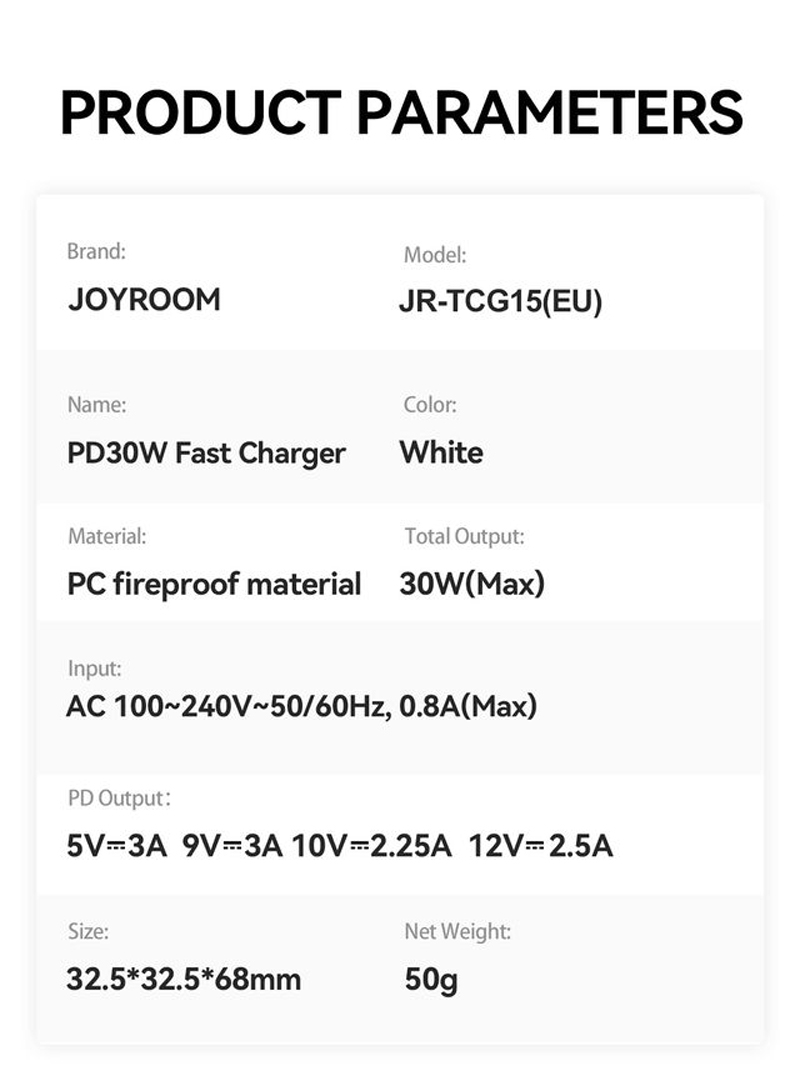The width and height of the screenshot is (800, 1091).
Task: Click the 50g weight value
Action: pos(431,980)
